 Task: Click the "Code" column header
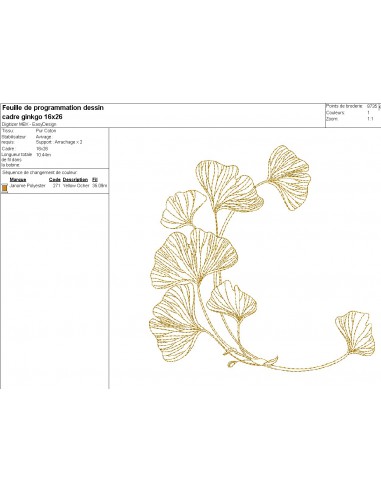[55, 180]
